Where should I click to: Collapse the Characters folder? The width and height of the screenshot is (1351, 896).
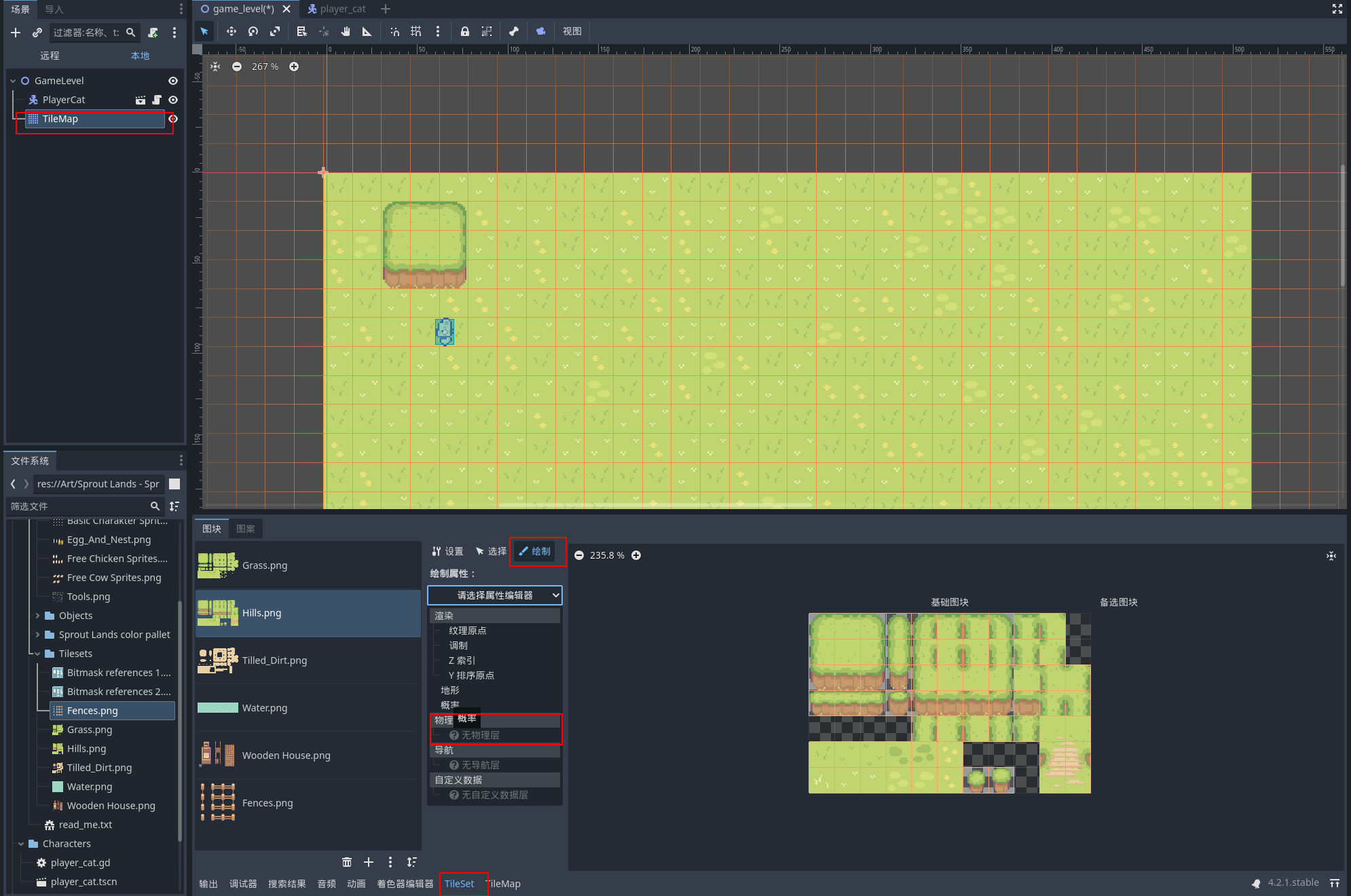pos(21,844)
